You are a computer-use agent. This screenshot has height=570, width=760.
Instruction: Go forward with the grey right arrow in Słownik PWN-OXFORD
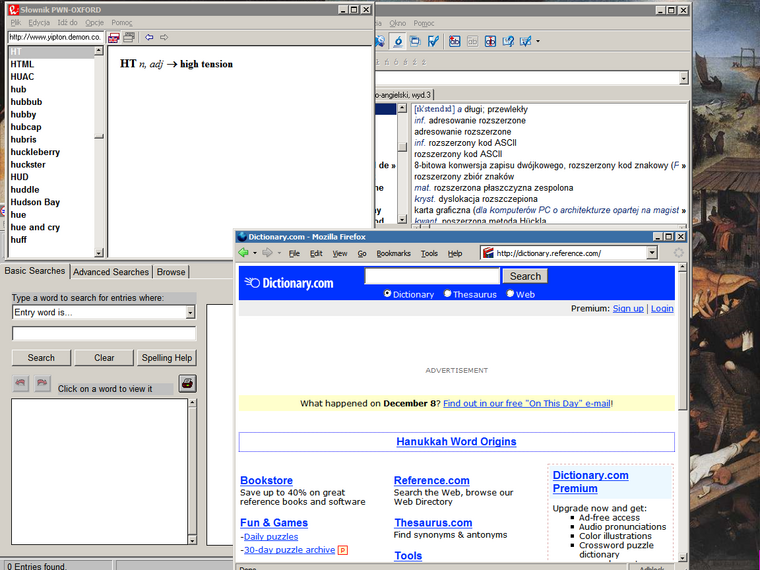(x=164, y=37)
